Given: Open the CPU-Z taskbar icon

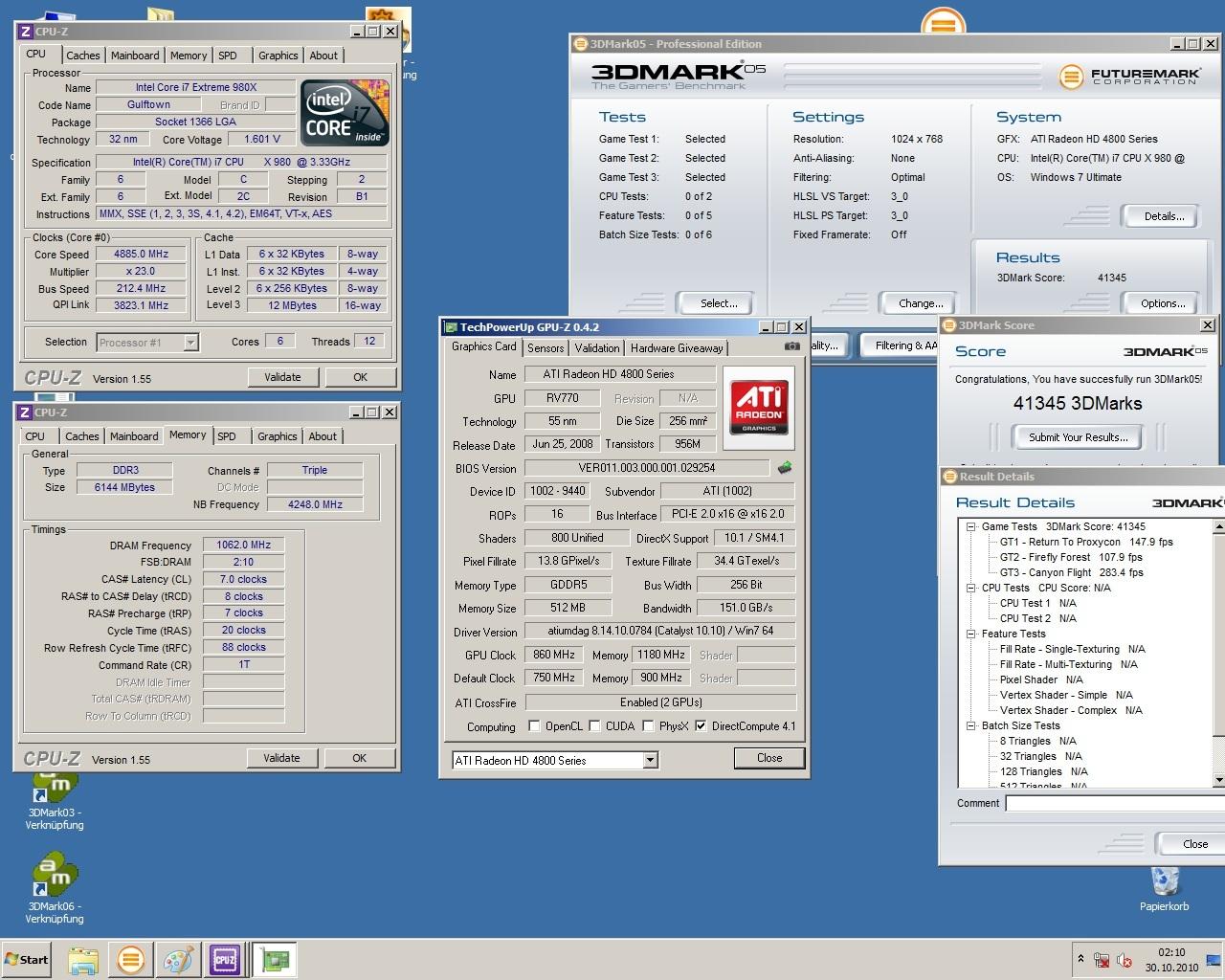Looking at the screenshot, I should (225, 960).
